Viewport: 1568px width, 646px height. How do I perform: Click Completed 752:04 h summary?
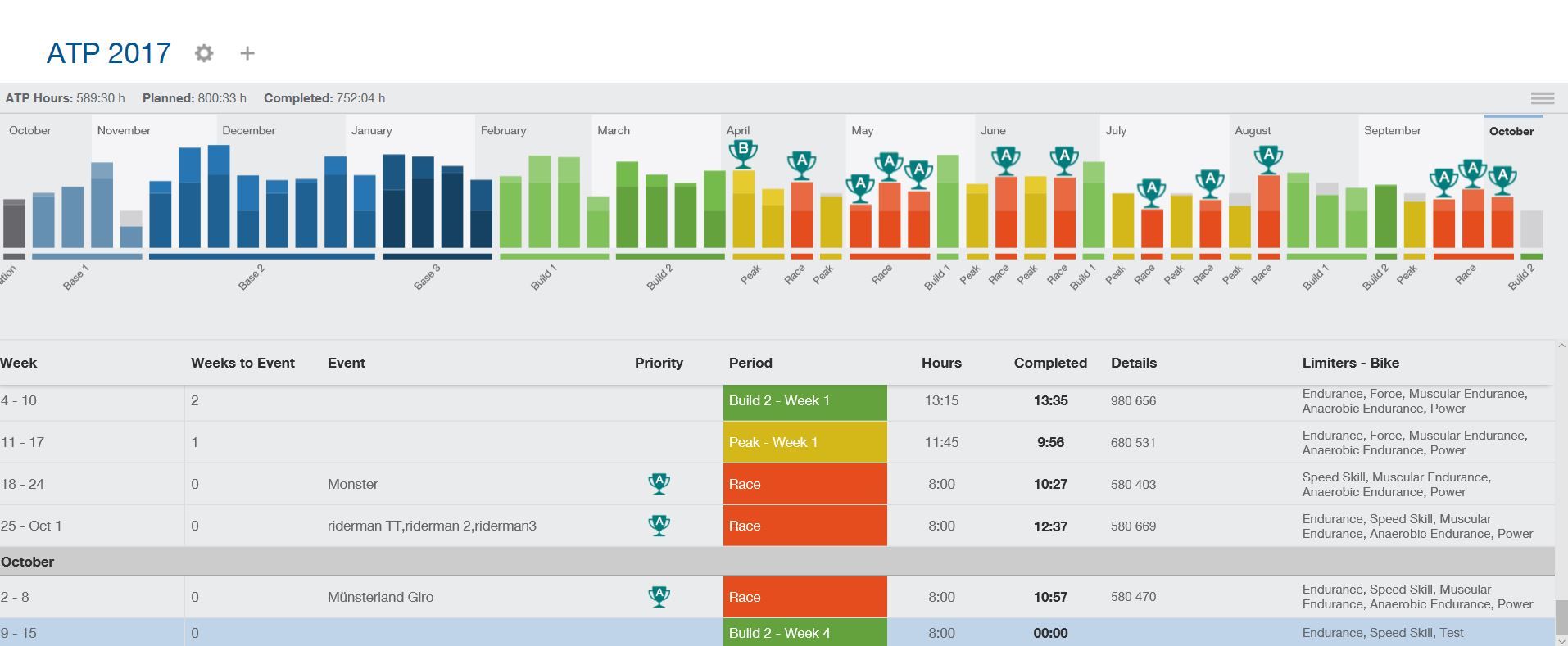click(324, 98)
